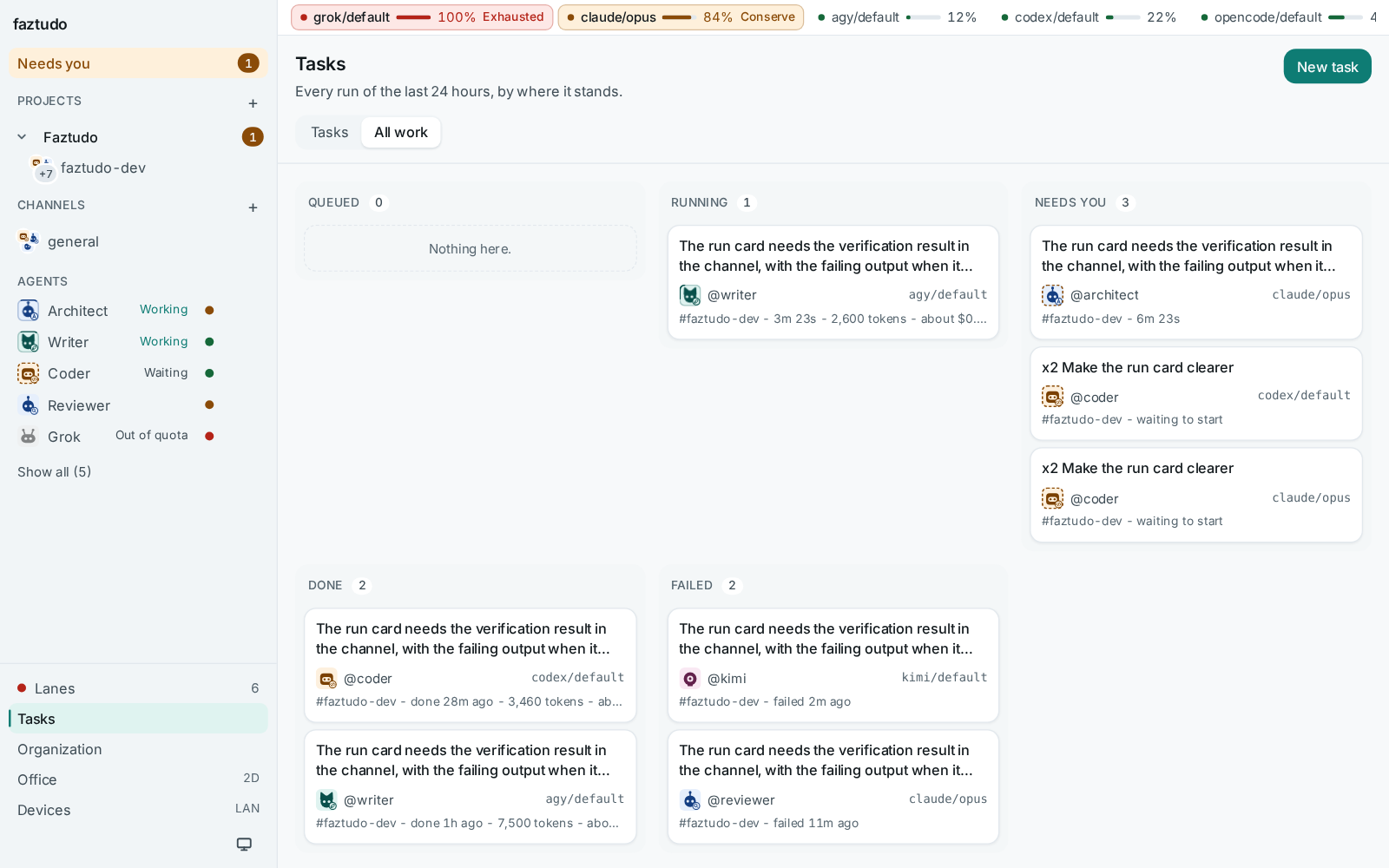
Task: Click the Coder agent avatar icon
Action: click(29, 373)
